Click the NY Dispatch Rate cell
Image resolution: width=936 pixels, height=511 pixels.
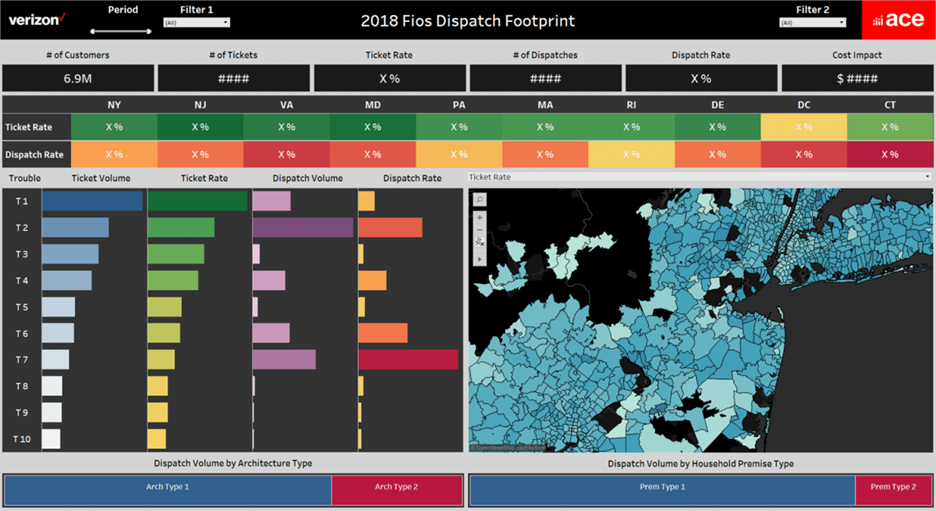(x=114, y=155)
